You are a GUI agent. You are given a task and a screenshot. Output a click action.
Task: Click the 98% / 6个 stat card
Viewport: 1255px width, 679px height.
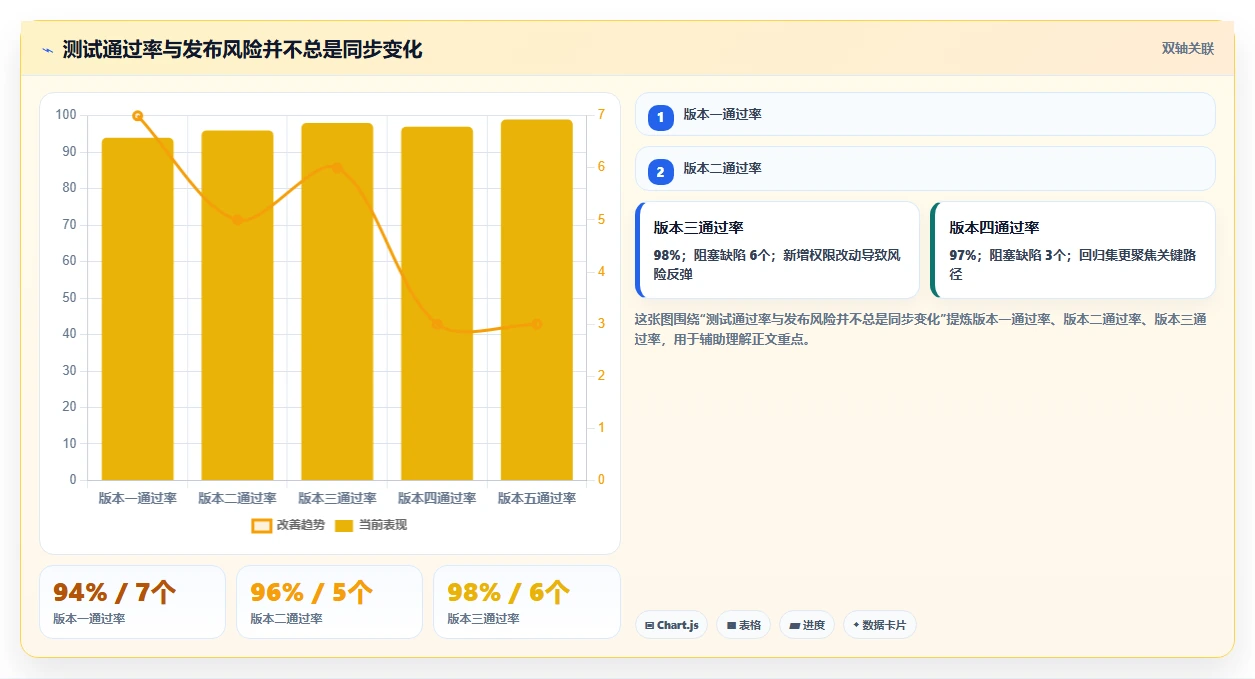click(527, 602)
